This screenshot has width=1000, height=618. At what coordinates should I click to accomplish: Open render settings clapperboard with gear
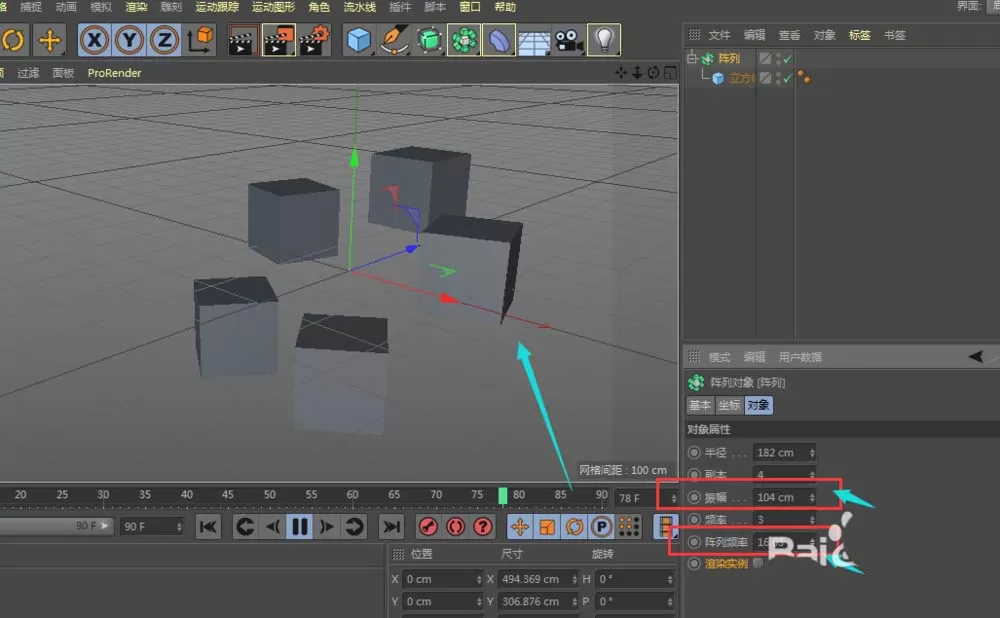(x=314, y=40)
